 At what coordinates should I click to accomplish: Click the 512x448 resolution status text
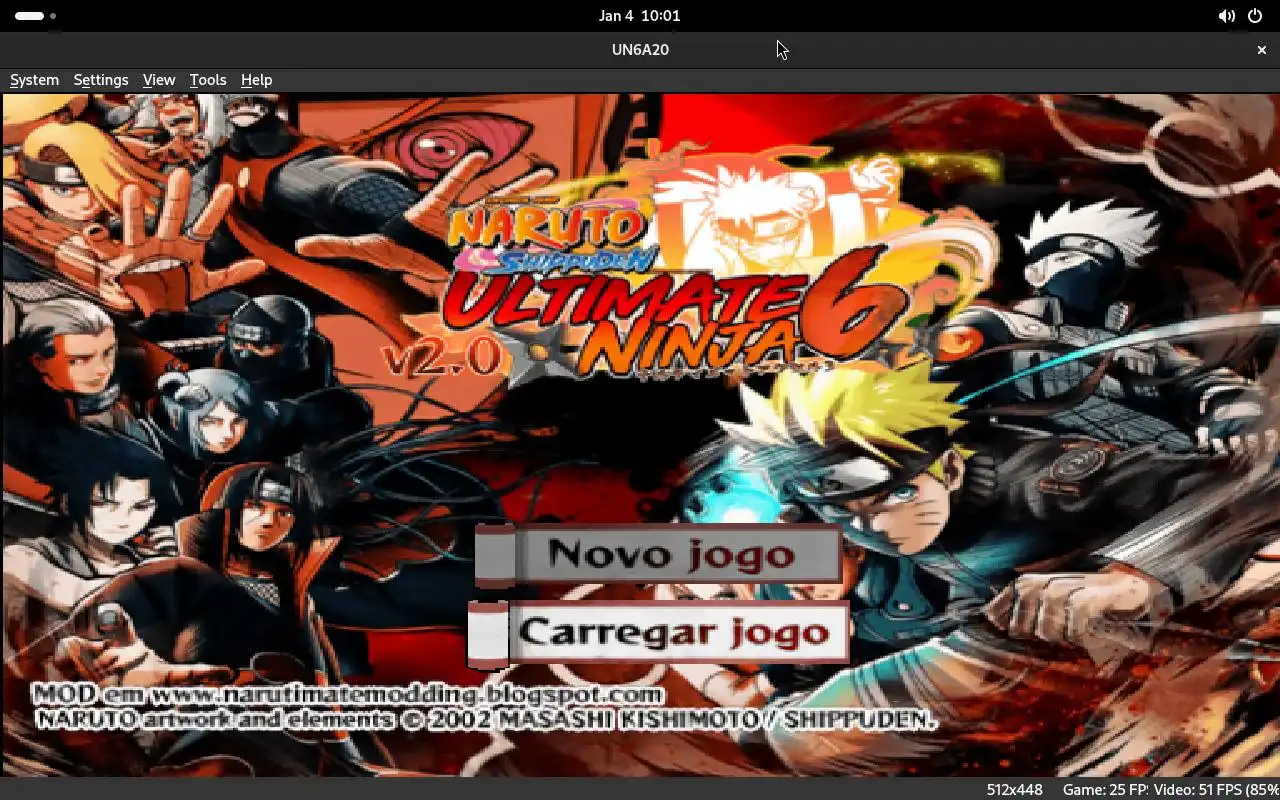(1014, 790)
